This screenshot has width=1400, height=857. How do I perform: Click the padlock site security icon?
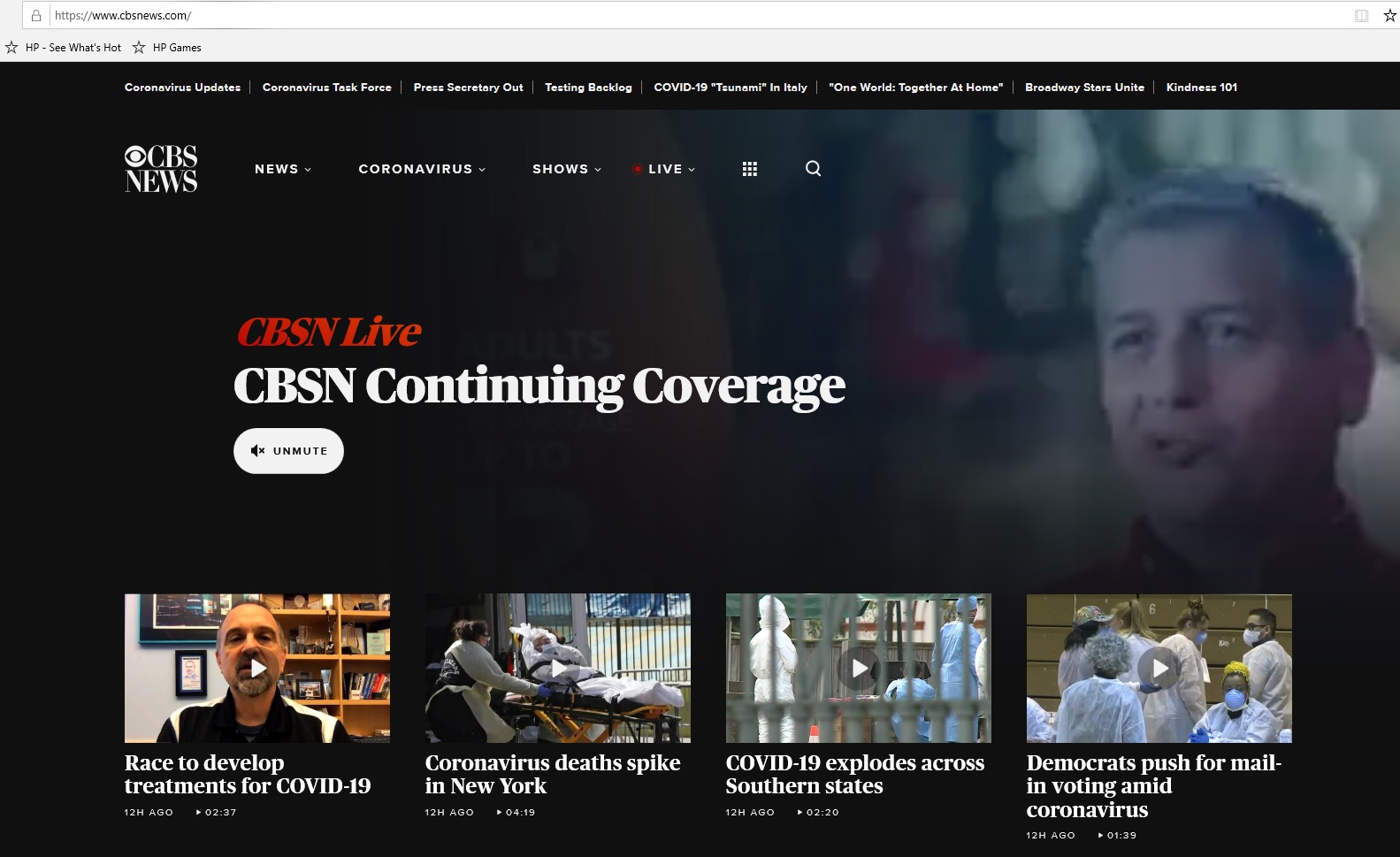pos(36,15)
